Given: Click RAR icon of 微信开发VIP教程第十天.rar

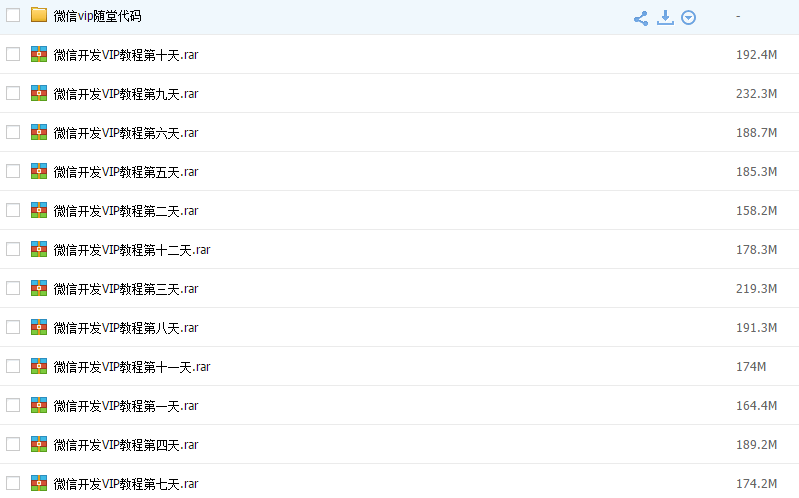Looking at the screenshot, I should tap(39, 54).
